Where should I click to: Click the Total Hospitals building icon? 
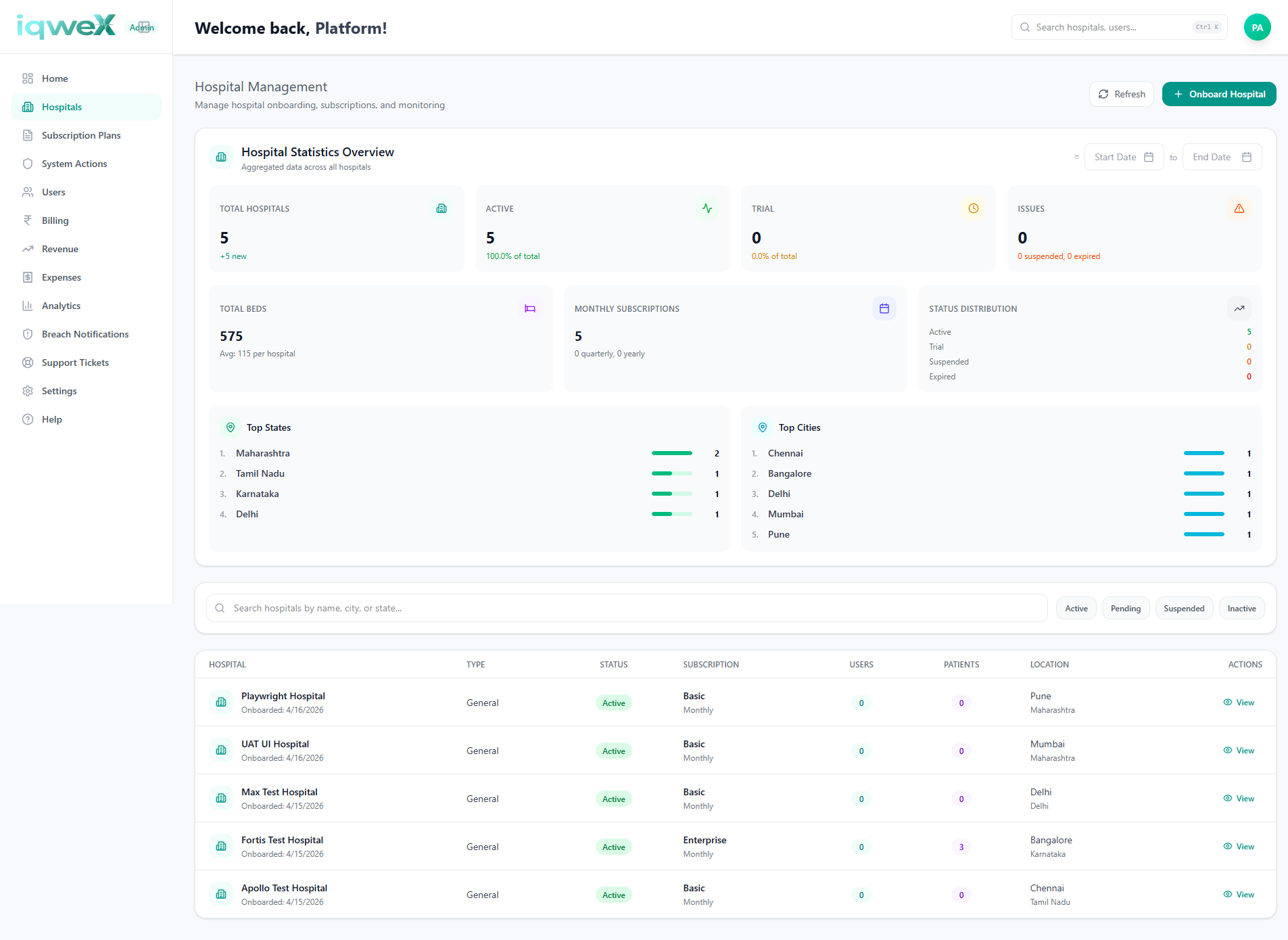(x=442, y=208)
